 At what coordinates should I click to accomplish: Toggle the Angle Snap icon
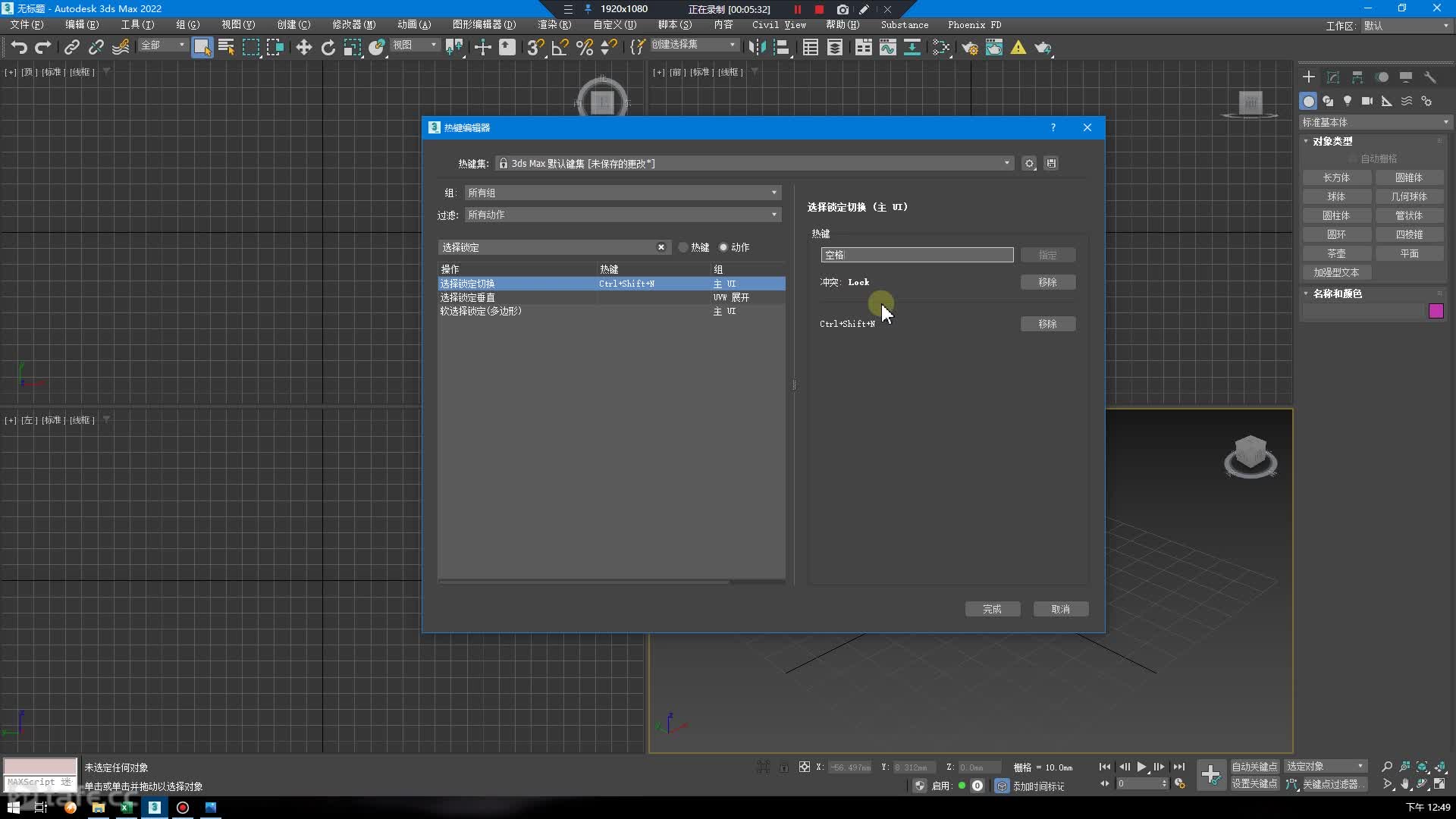[560, 47]
